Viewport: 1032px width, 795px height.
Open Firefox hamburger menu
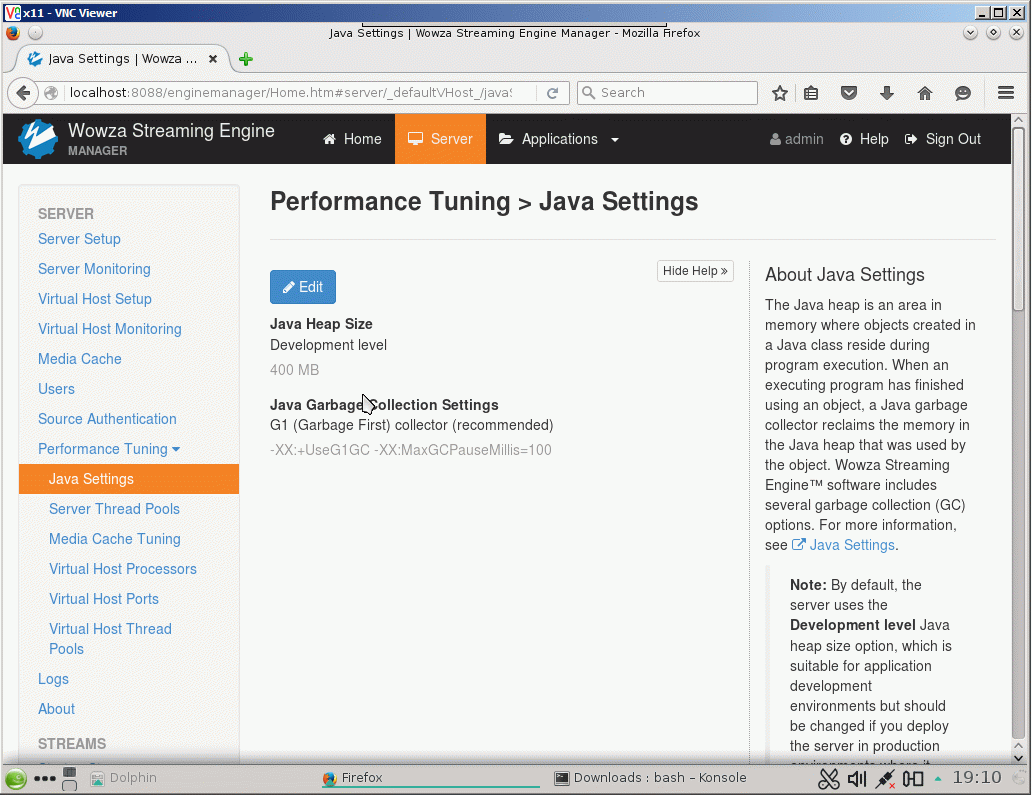1006,93
